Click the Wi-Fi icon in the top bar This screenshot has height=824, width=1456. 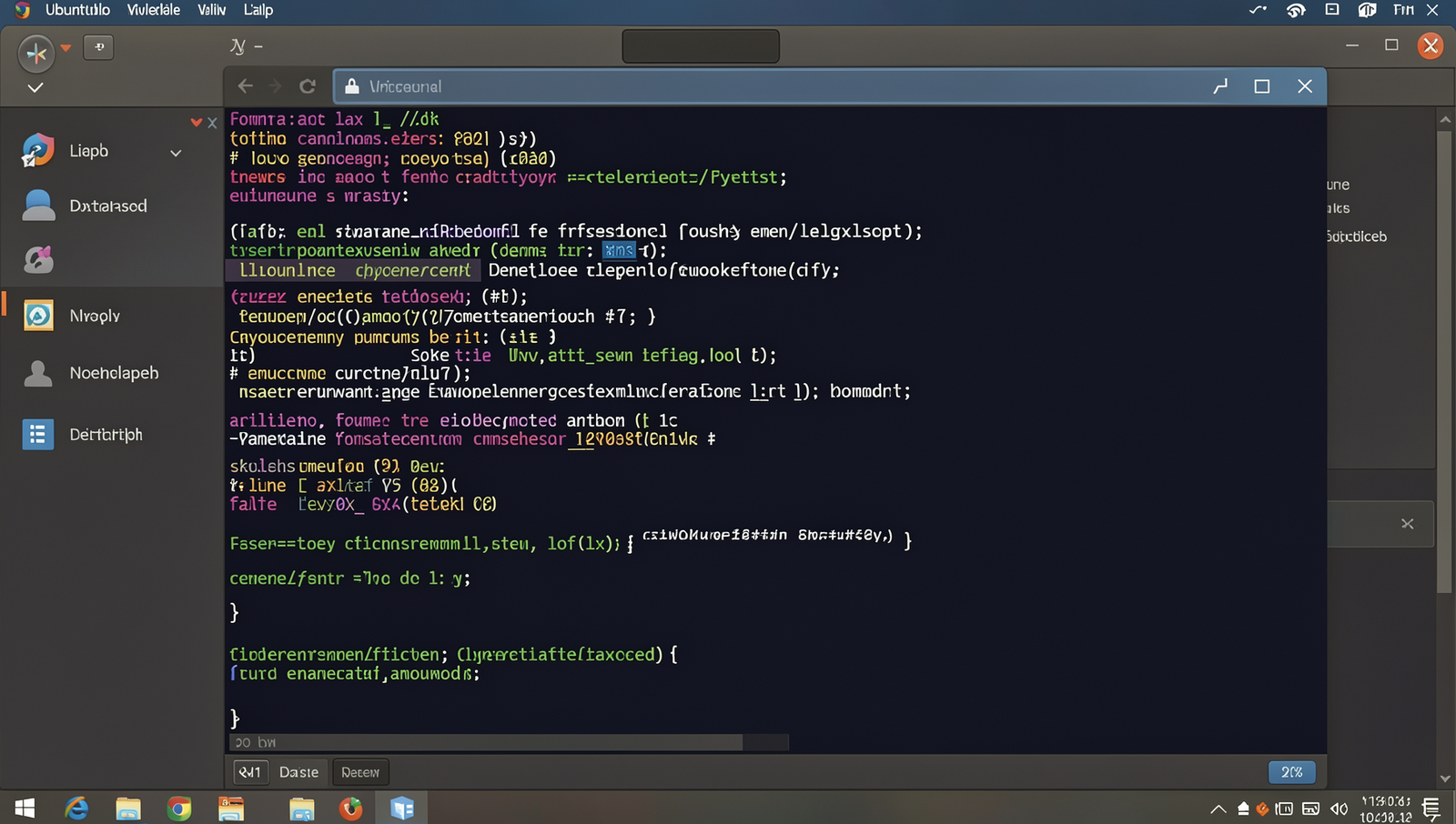[1296, 10]
